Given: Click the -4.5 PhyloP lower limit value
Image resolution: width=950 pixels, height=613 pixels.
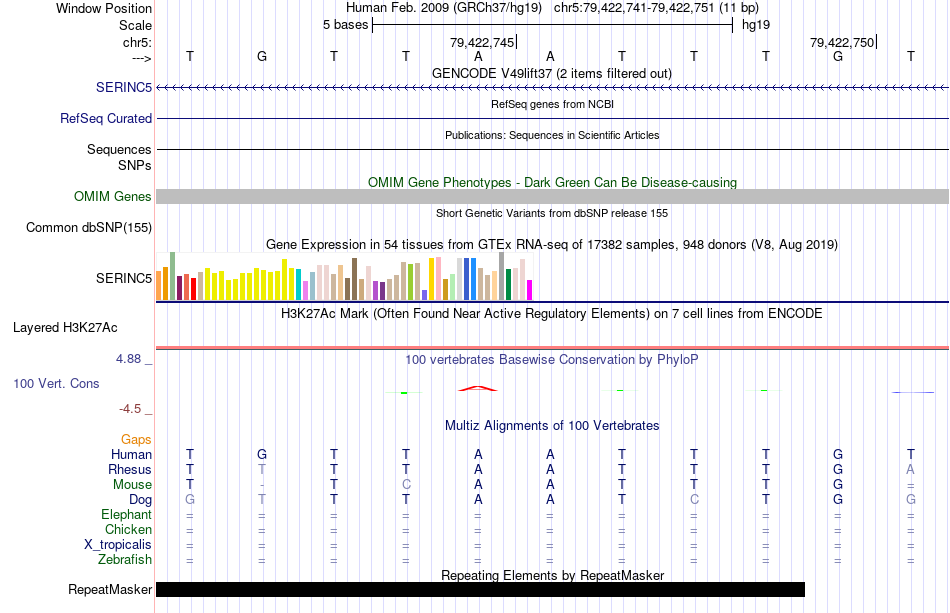Looking at the screenshot, I should (130, 409).
